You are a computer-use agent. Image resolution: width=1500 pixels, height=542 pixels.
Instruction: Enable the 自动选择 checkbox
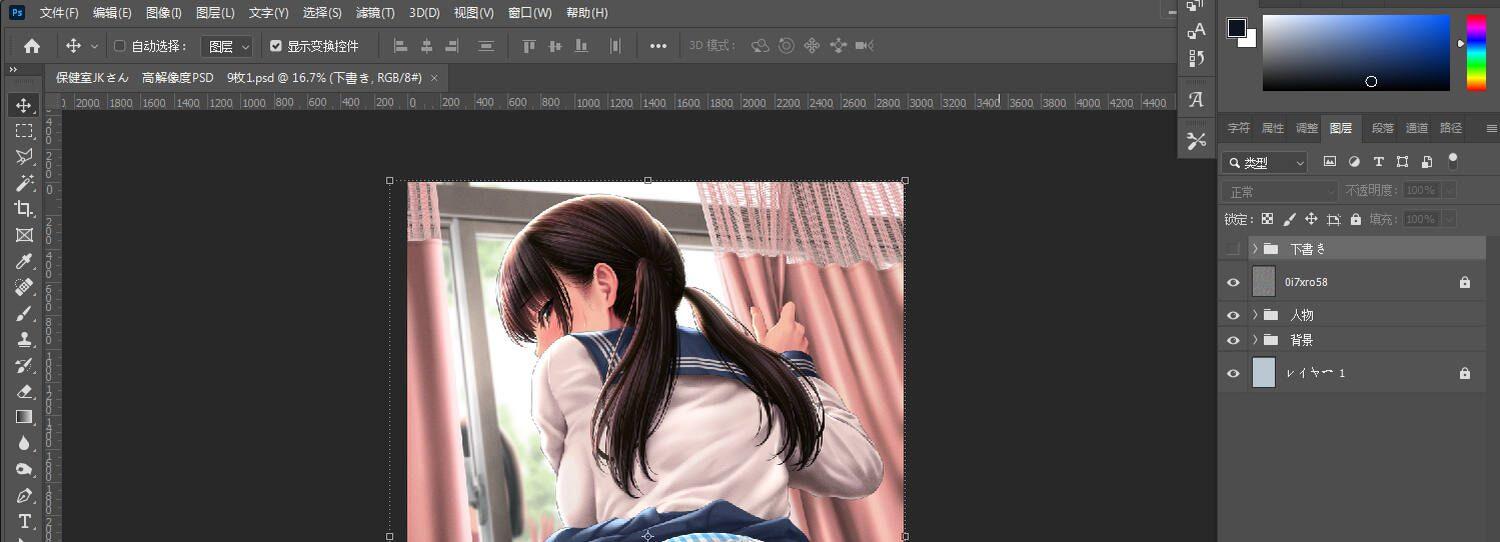120,46
